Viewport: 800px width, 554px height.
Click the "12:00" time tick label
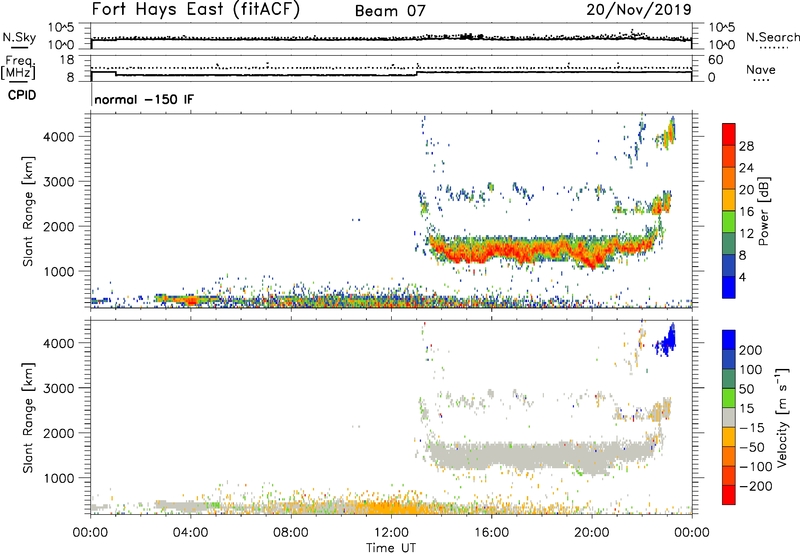391,533
